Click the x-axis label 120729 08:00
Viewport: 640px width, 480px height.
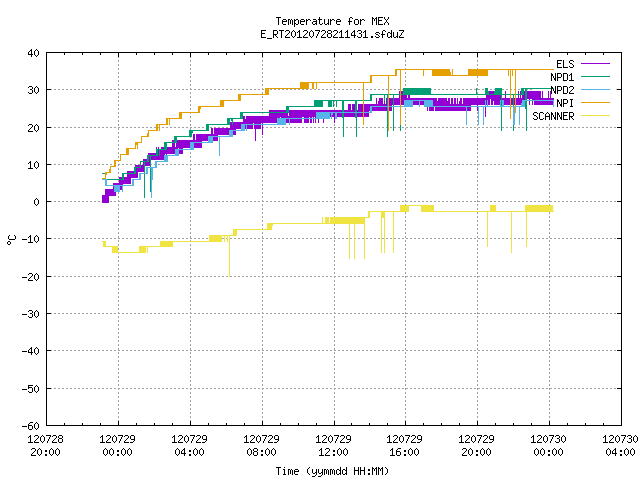pos(262,446)
